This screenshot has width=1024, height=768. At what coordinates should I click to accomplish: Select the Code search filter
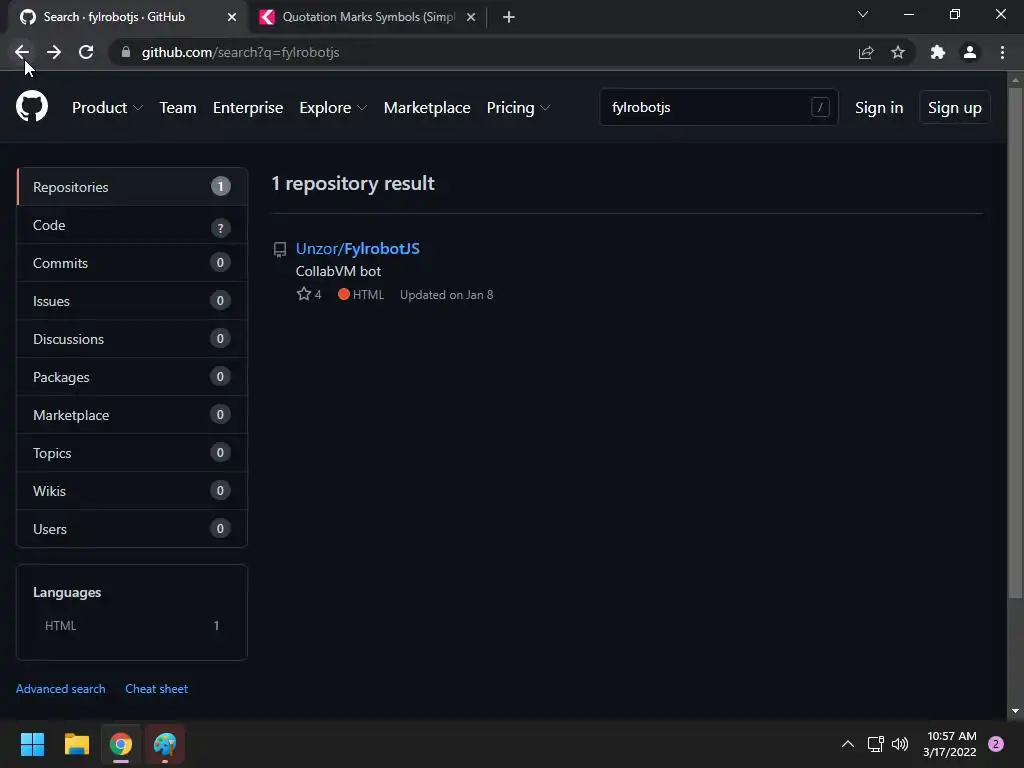pyautogui.click(x=132, y=225)
